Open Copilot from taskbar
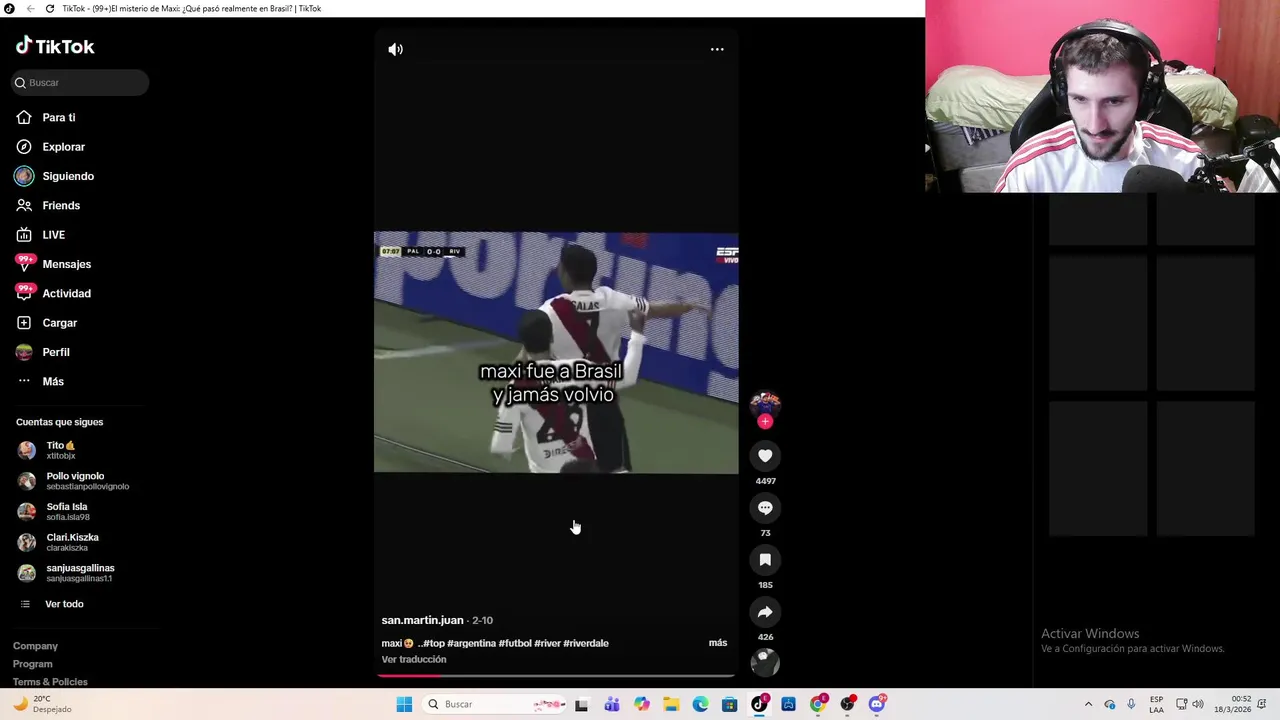Screen dimensions: 1280x720 pos(641,704)
